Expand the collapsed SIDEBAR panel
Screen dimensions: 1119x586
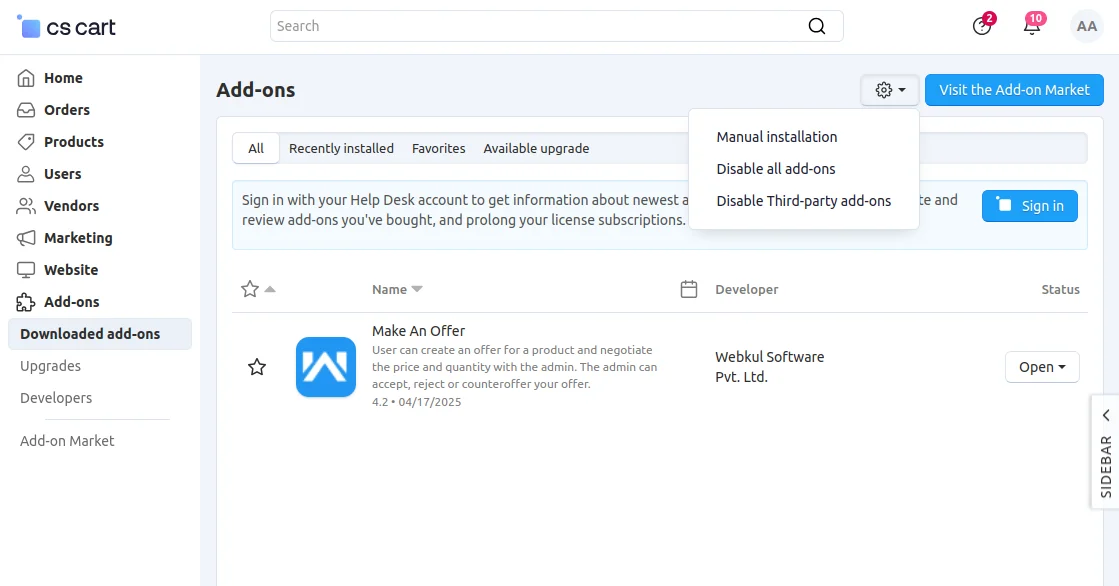pyautogui.click(x=1105, y=452)
